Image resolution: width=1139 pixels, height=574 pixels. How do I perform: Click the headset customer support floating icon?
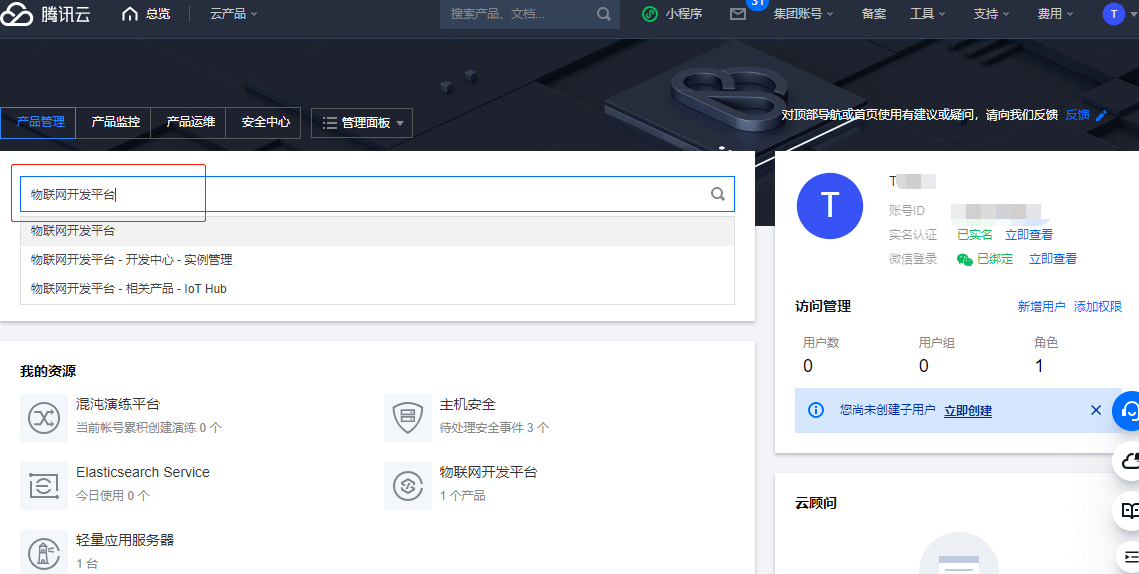[x=1129, y=410]
